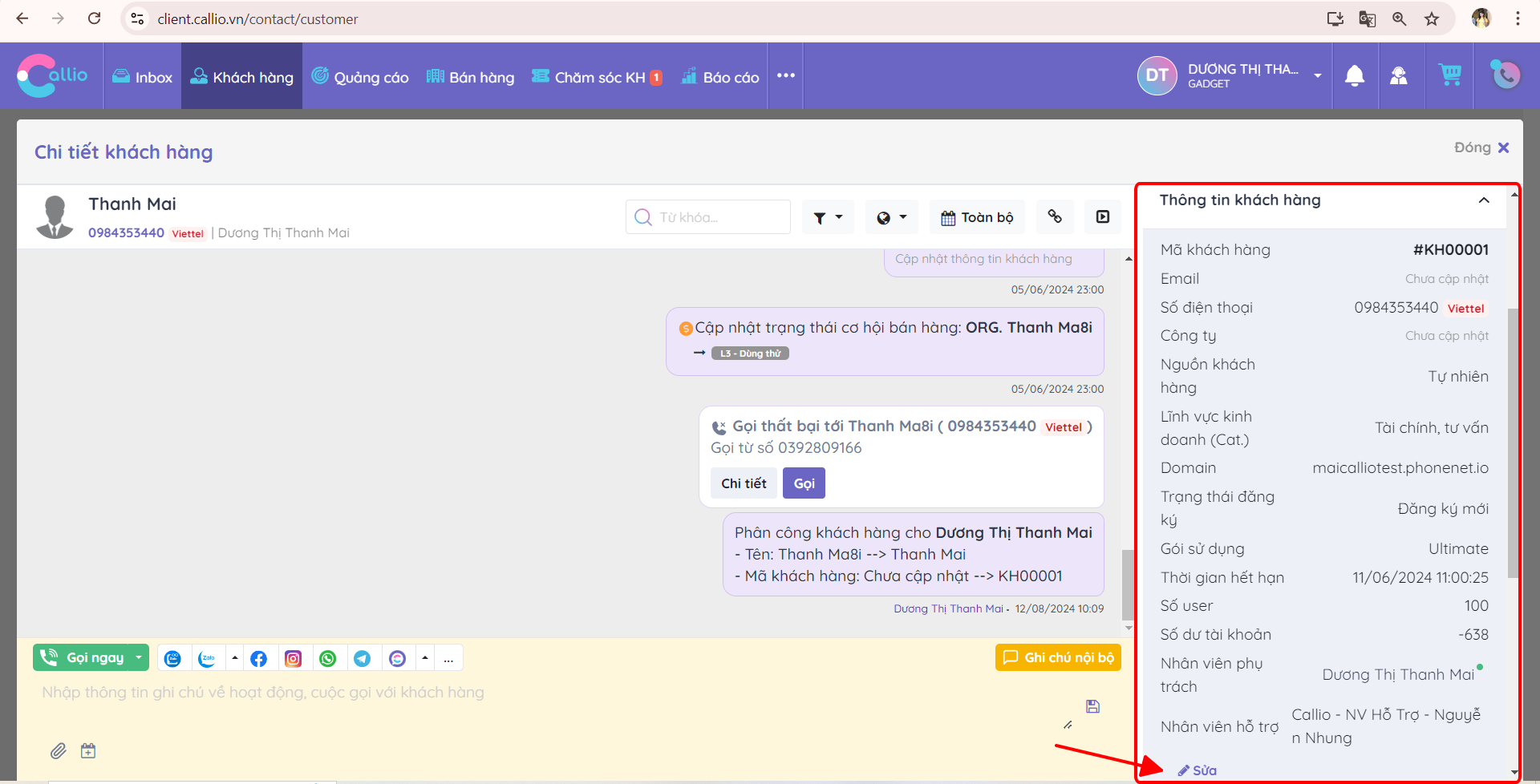Open the Báo cáo menu
1540x784 pixels.
[x=720, y=76]
